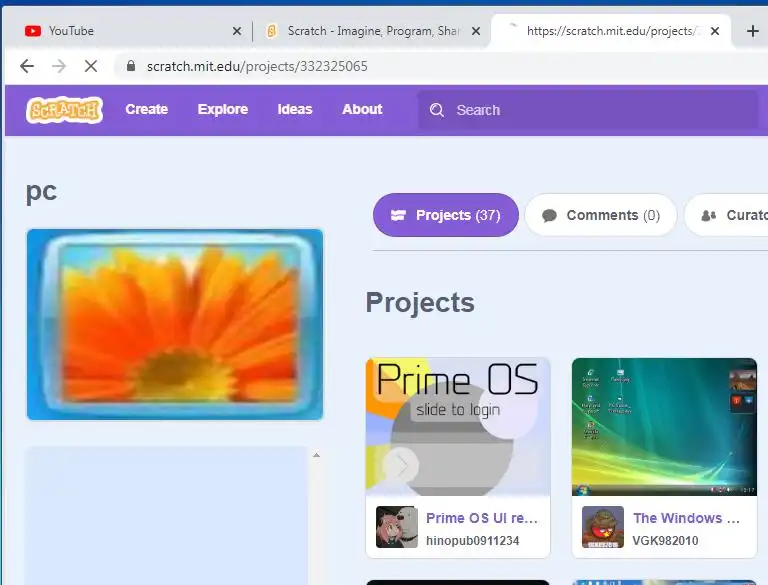Screen dimensions: 768x585
Task: Stop loading the page
Action: 91,66
